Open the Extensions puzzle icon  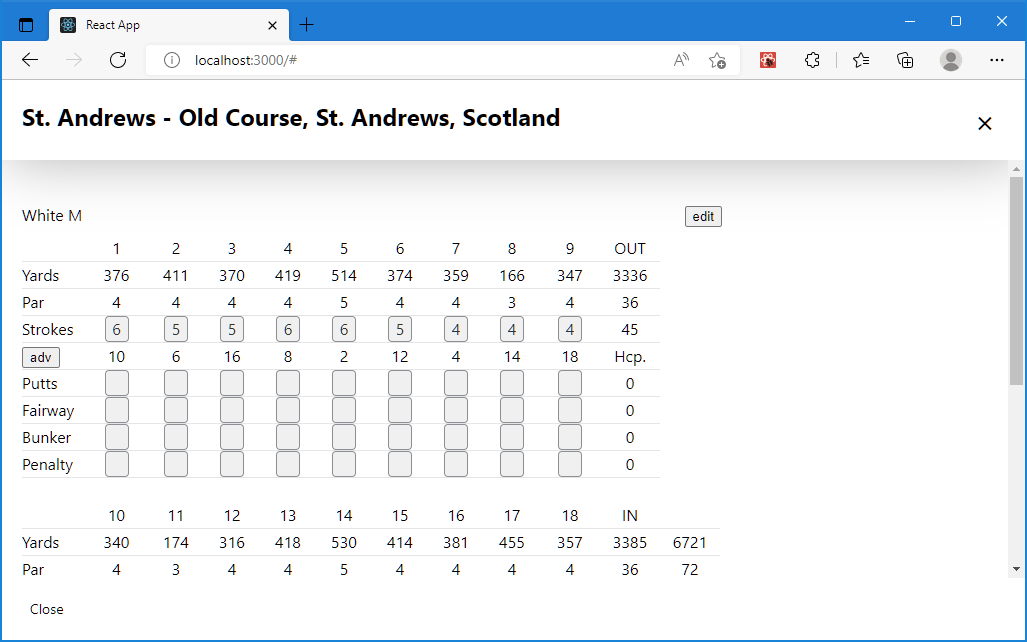812,60
